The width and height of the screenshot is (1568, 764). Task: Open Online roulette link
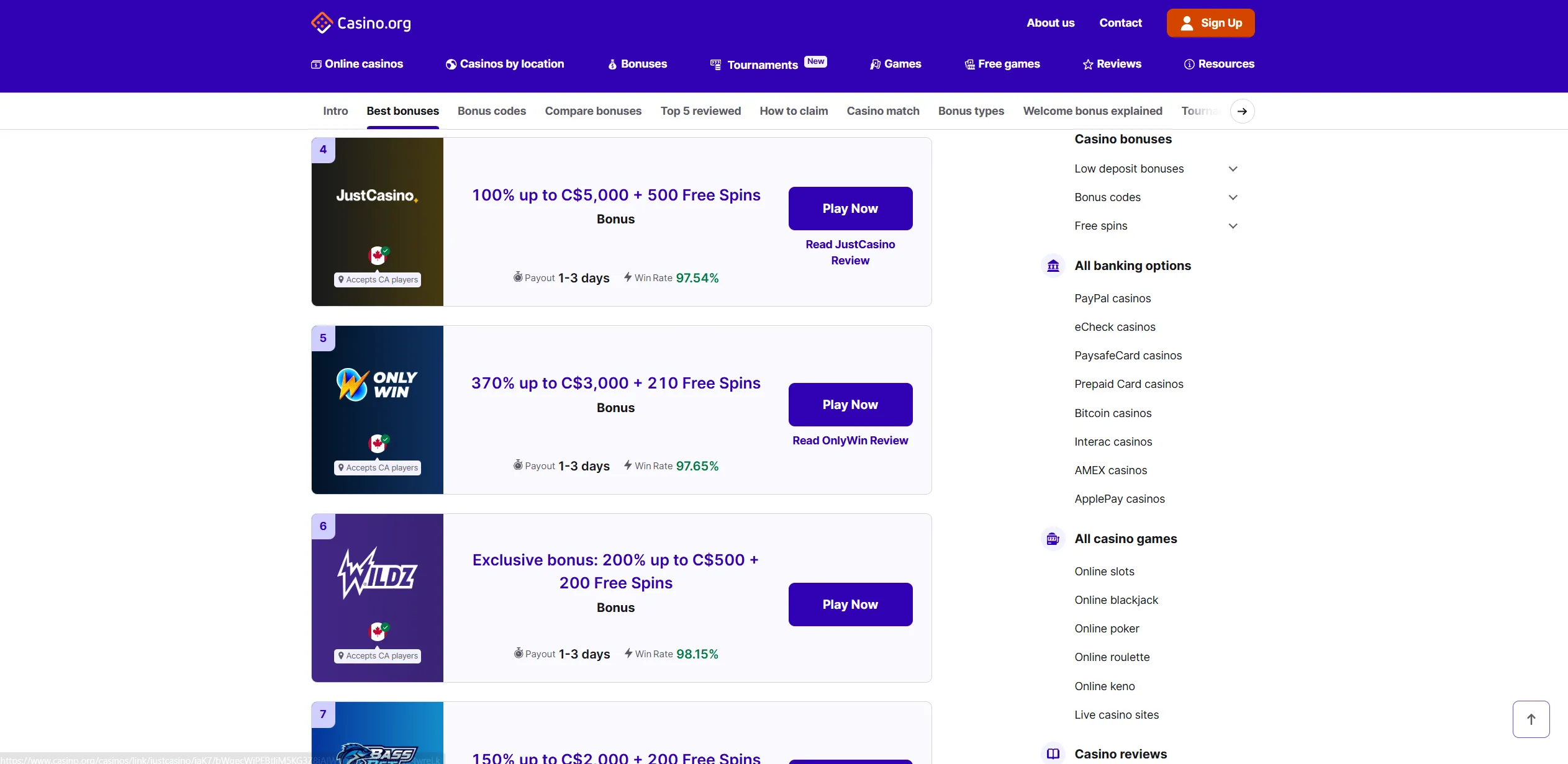coord(1112,657)
